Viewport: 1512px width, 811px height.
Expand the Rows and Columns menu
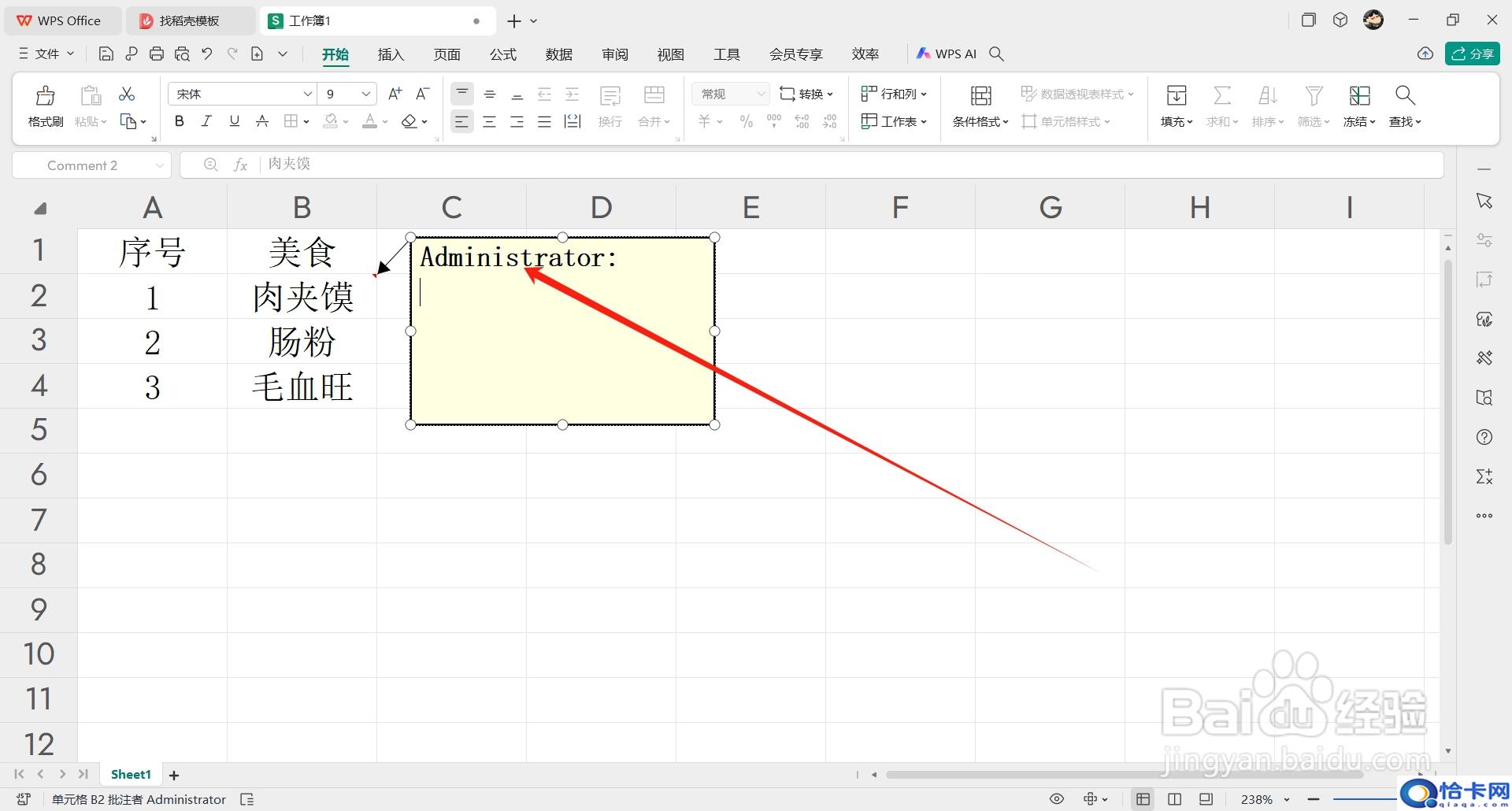[894, 94]
